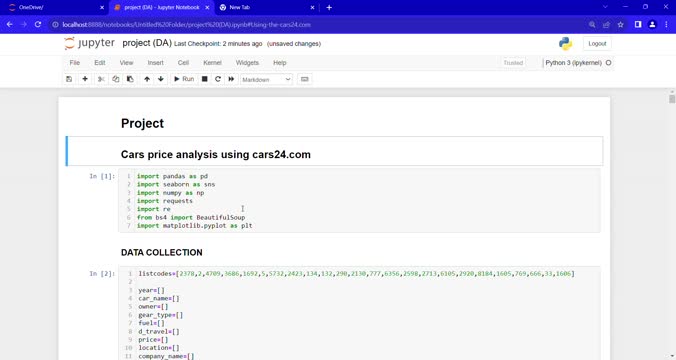The height and width of the screenshot is (360, 676).
Task: Restart the kernel icon
Action: point(218,79)
